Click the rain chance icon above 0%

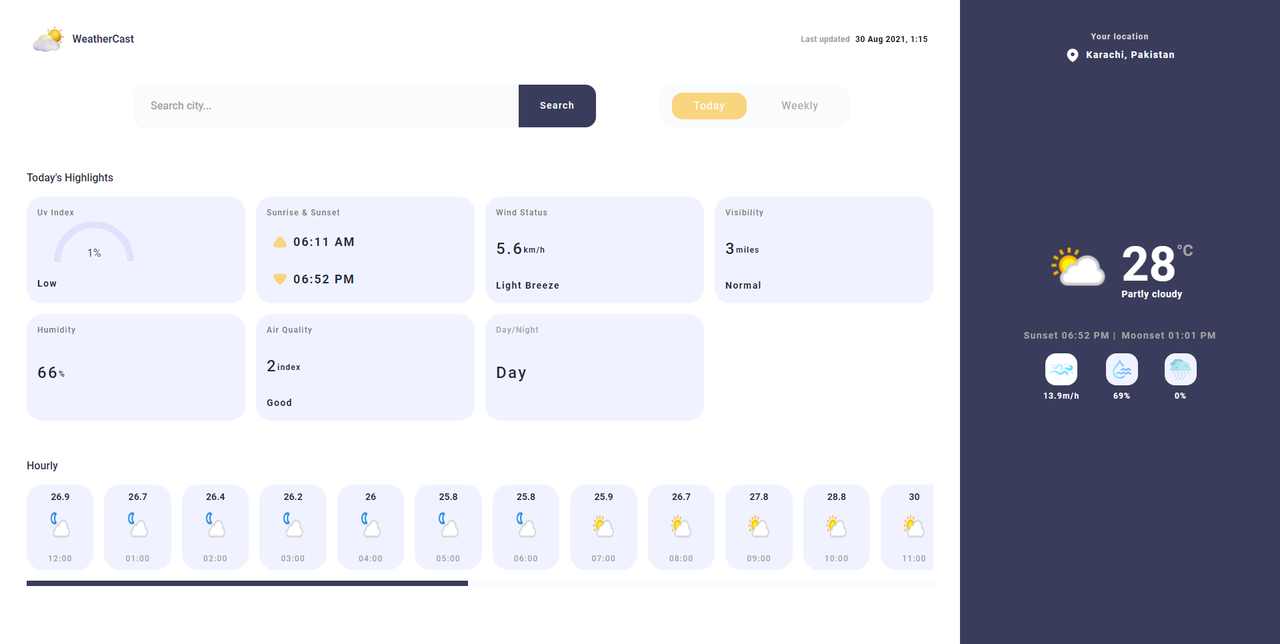(1181, 369)
